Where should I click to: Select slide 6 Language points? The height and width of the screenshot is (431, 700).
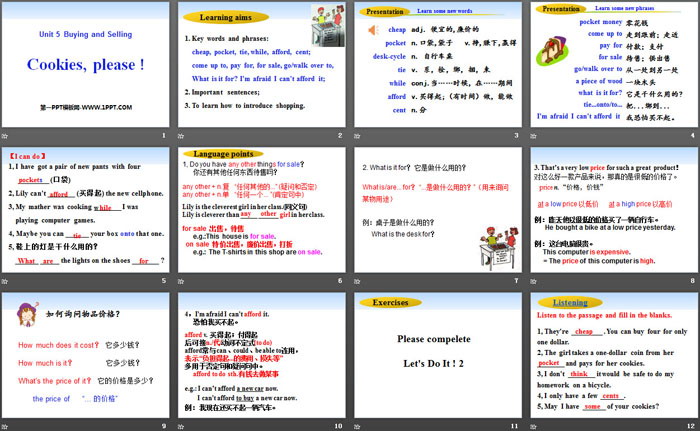262,210
